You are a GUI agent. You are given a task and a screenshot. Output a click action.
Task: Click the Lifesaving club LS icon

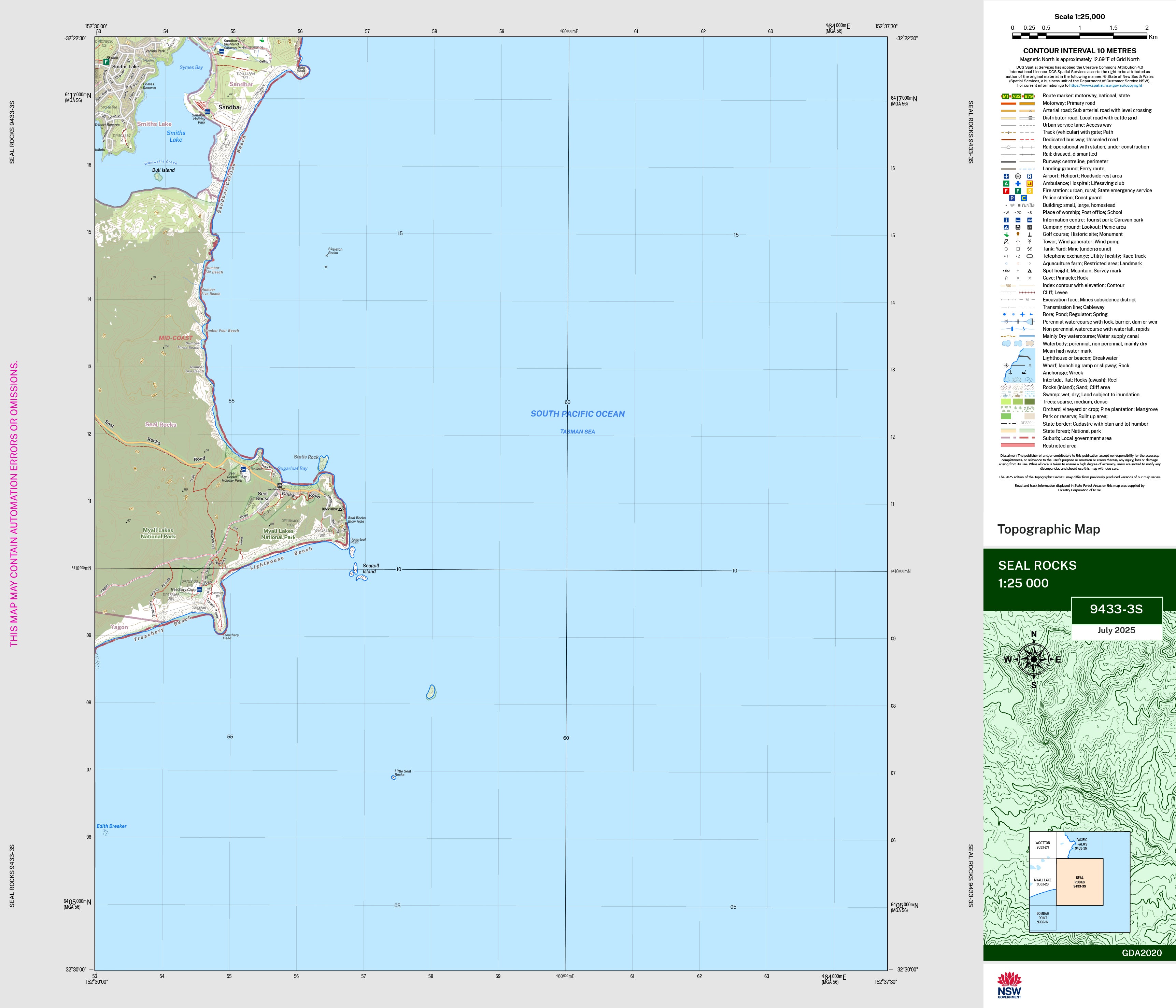(1030, 183)
